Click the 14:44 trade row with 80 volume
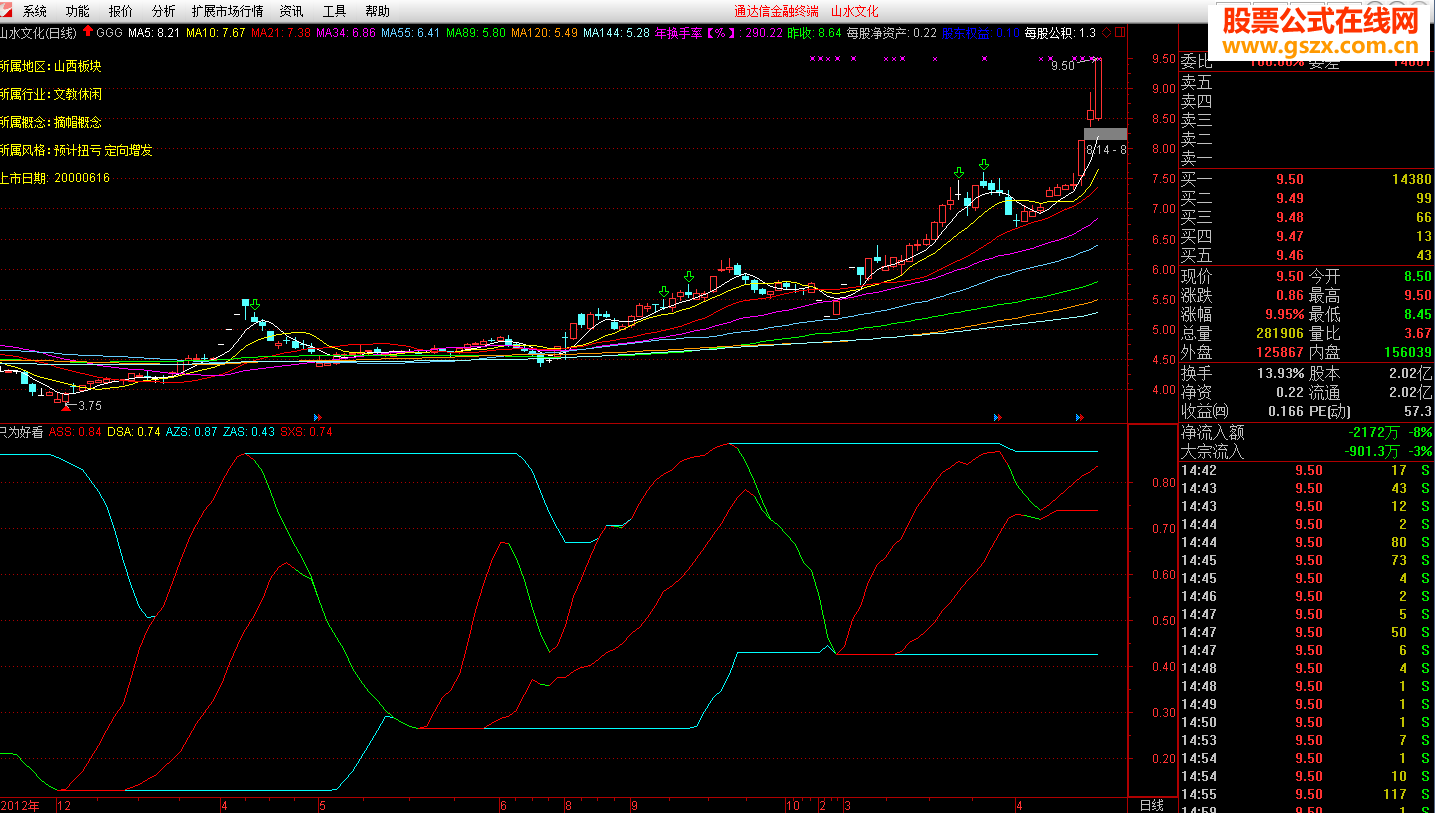This screenshot has width=1435, height=813. pyautogui.click(x=1306, y=542)
